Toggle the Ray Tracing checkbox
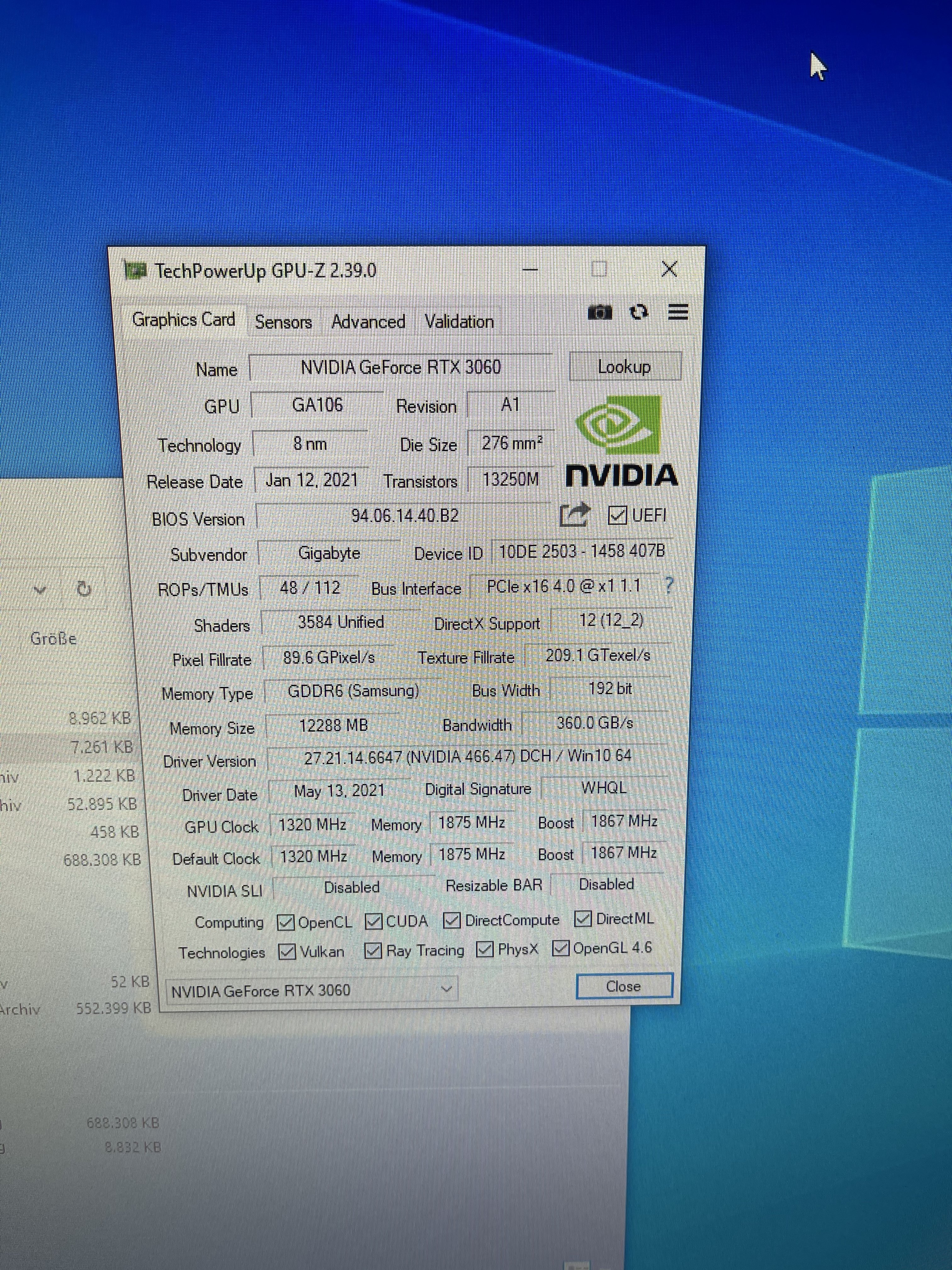Viewport: 952px width, 1270px height. pos(373,951)
